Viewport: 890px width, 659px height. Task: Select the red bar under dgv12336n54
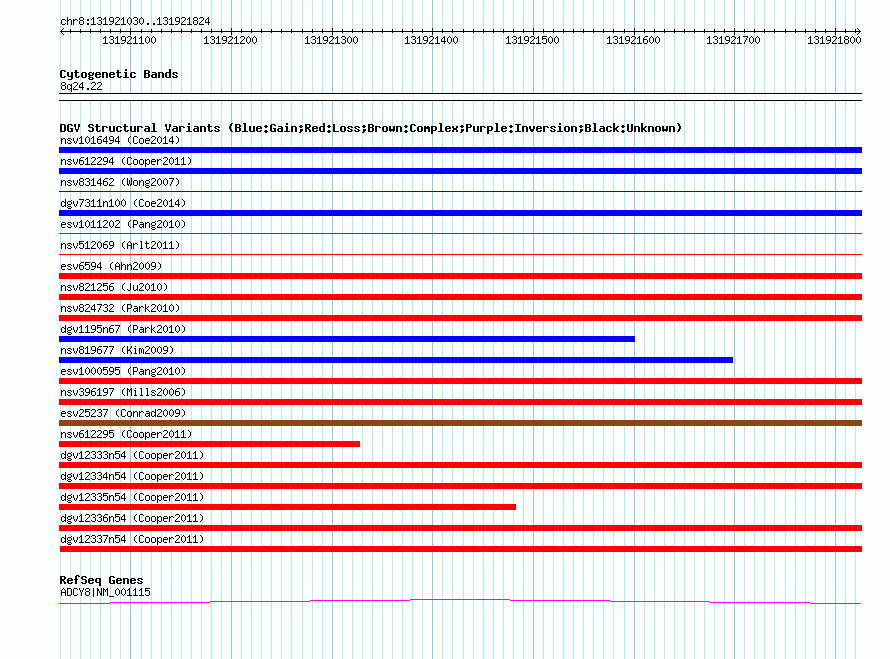pos(460,528)
